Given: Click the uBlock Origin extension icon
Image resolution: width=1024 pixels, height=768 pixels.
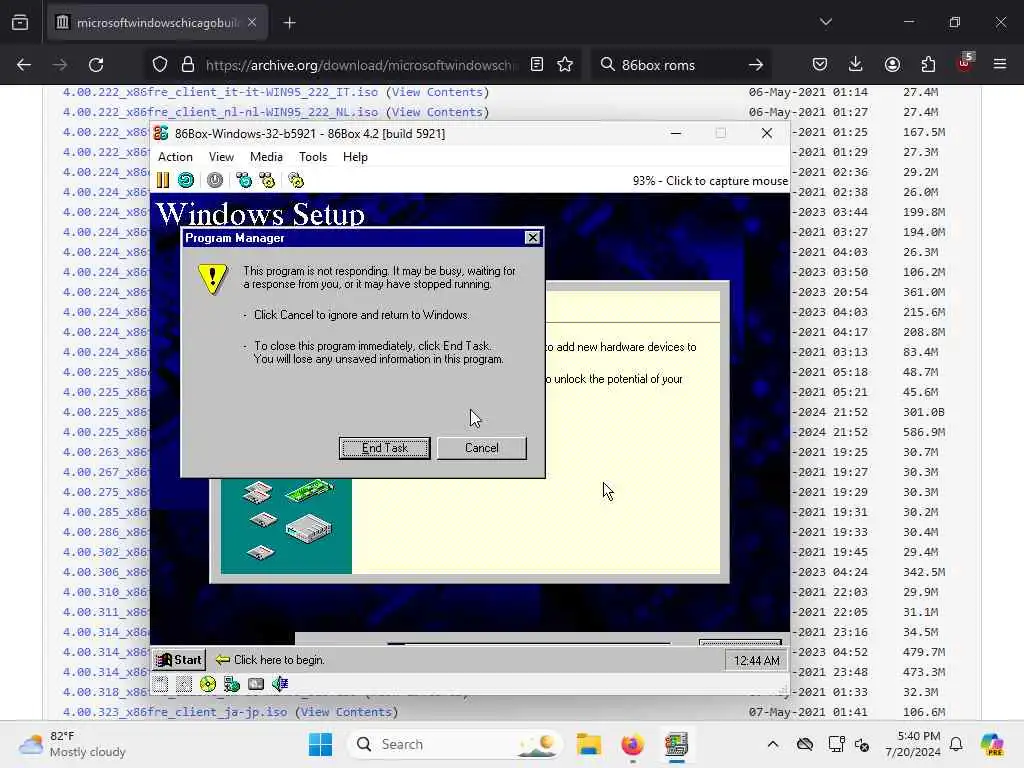Looking at the screenshot, I should coord(965,63).
